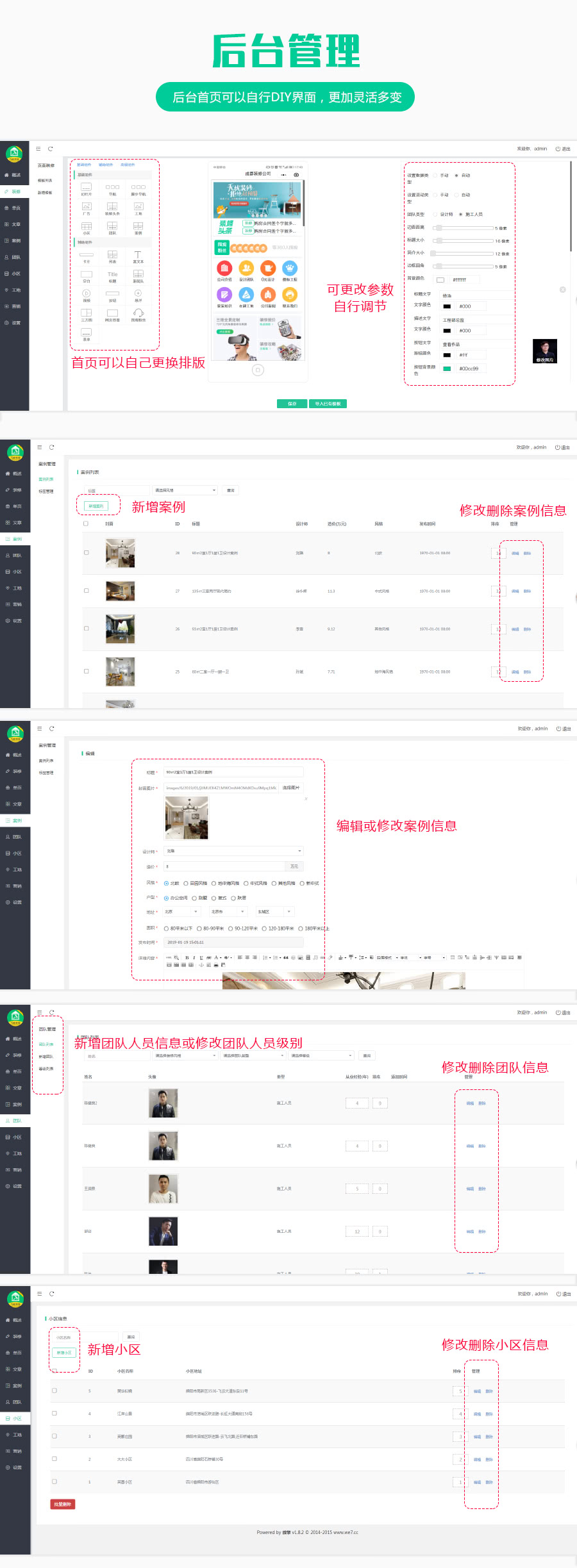Select the 田园风格 style radio button

(x=186, y=883)
